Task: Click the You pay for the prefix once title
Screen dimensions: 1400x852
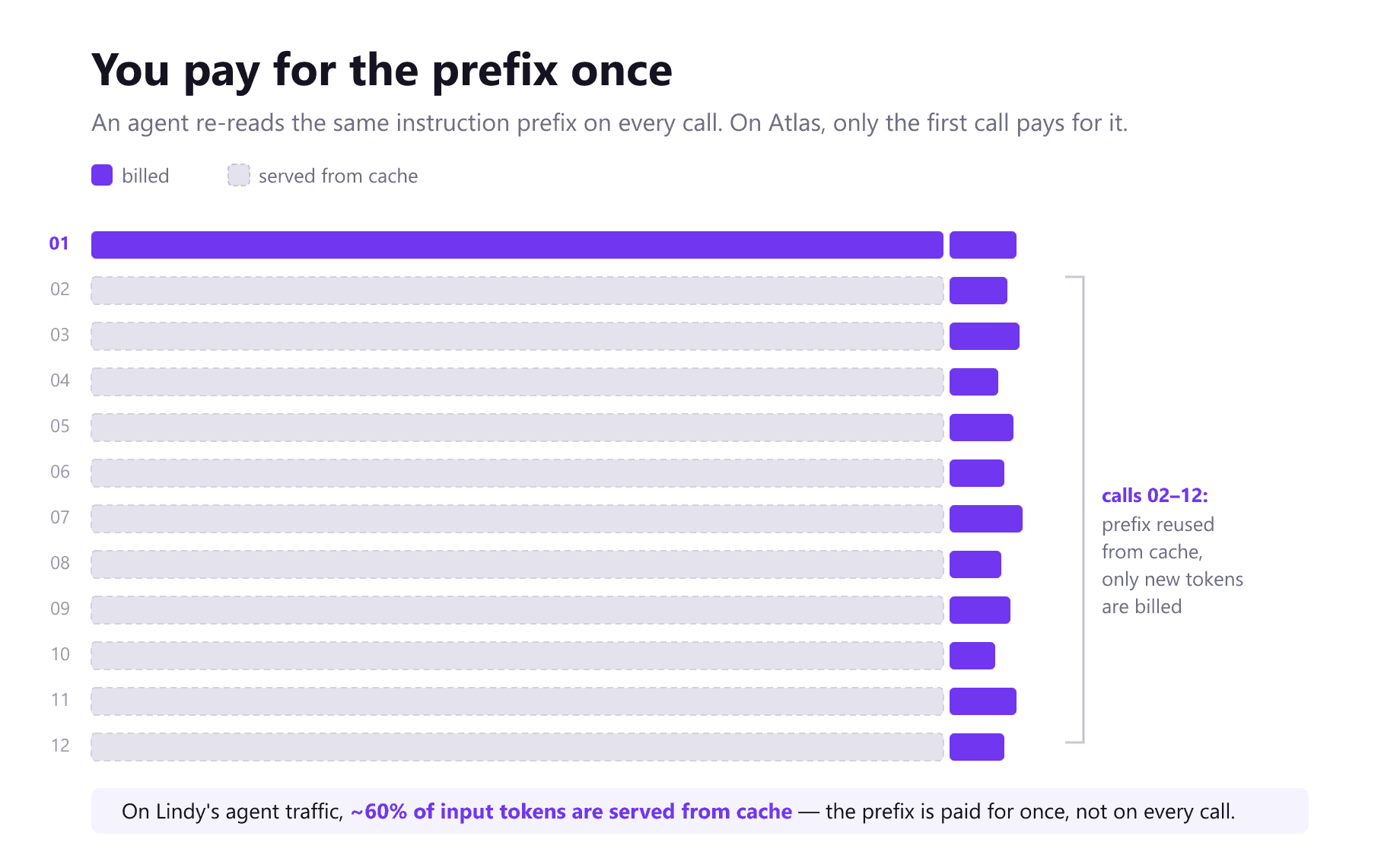Action: coord(382,71)
